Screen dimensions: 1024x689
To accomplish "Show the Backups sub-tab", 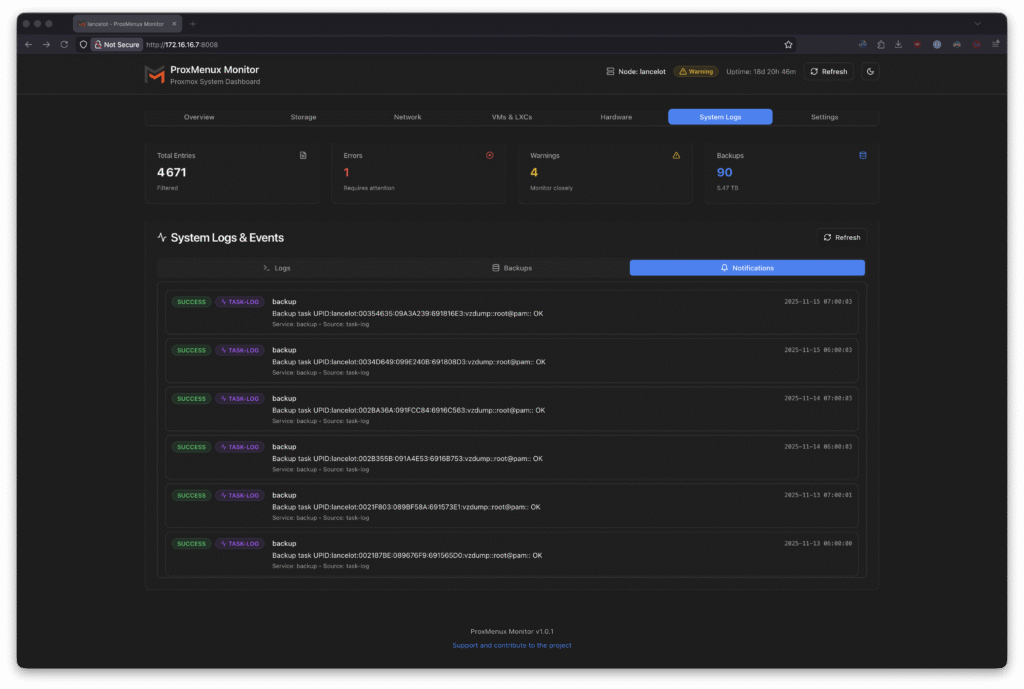I will coord(511,268).
